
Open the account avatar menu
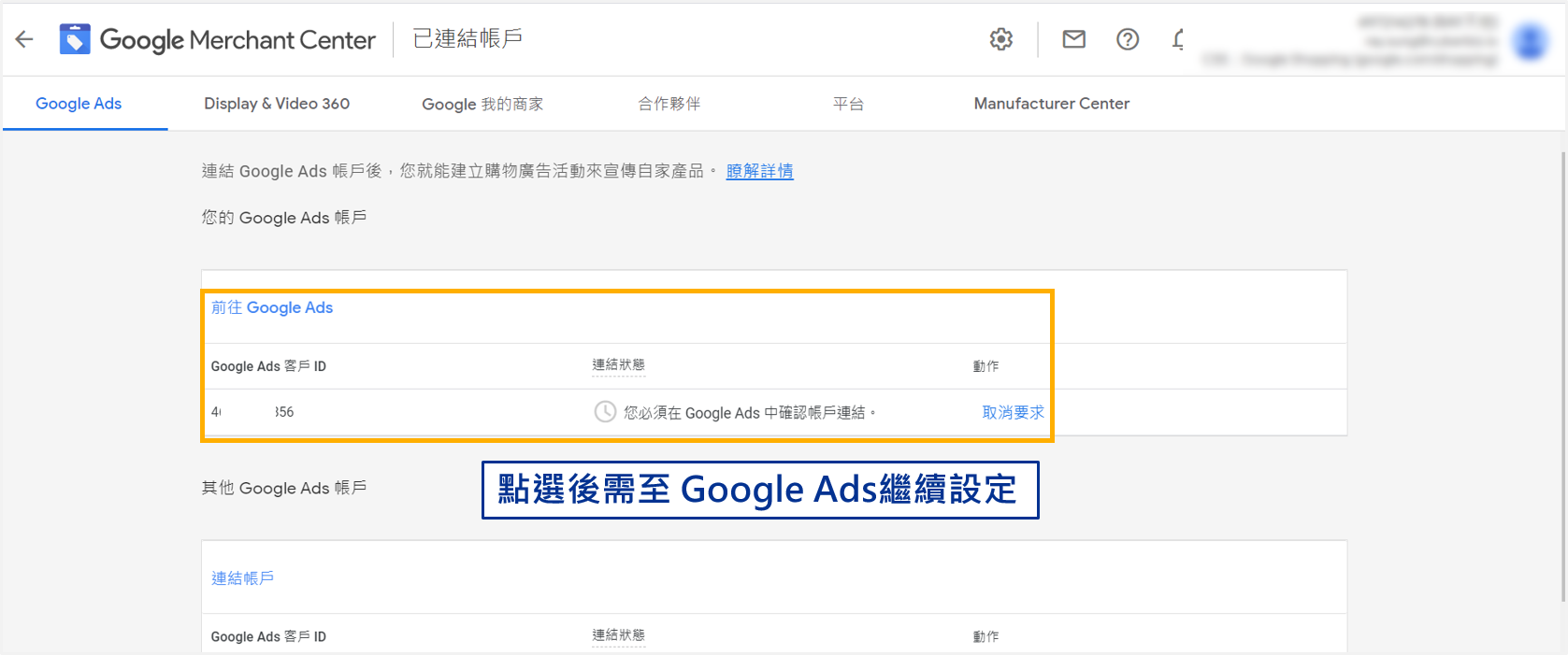point(1531,41)
